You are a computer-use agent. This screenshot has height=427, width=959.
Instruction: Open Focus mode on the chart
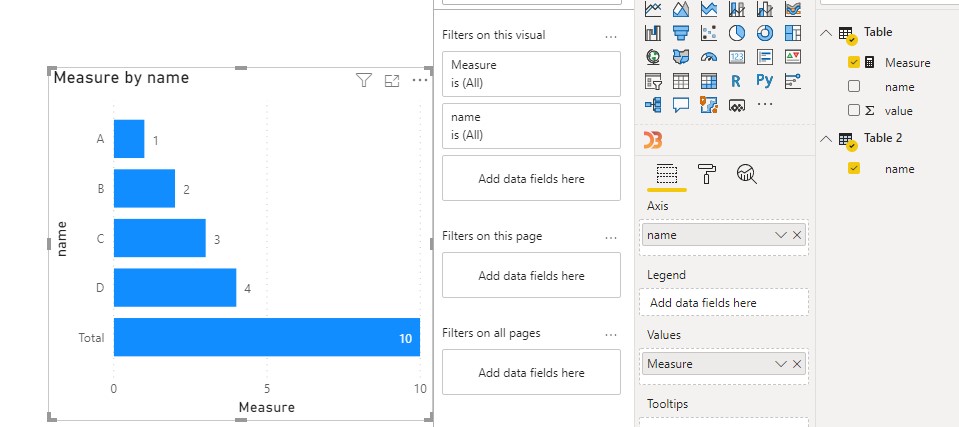(392, 81)
